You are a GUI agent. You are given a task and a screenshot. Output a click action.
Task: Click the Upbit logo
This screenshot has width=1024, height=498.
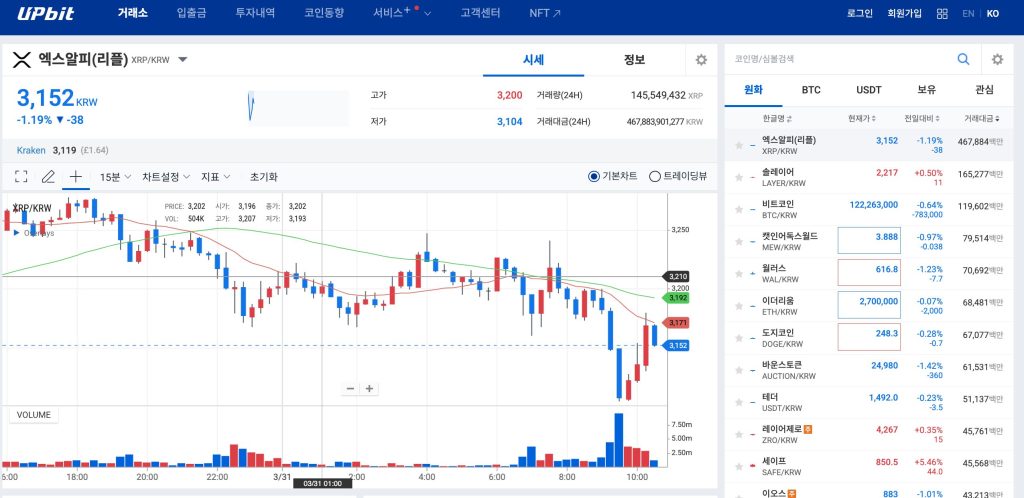(x=46, y=13)
